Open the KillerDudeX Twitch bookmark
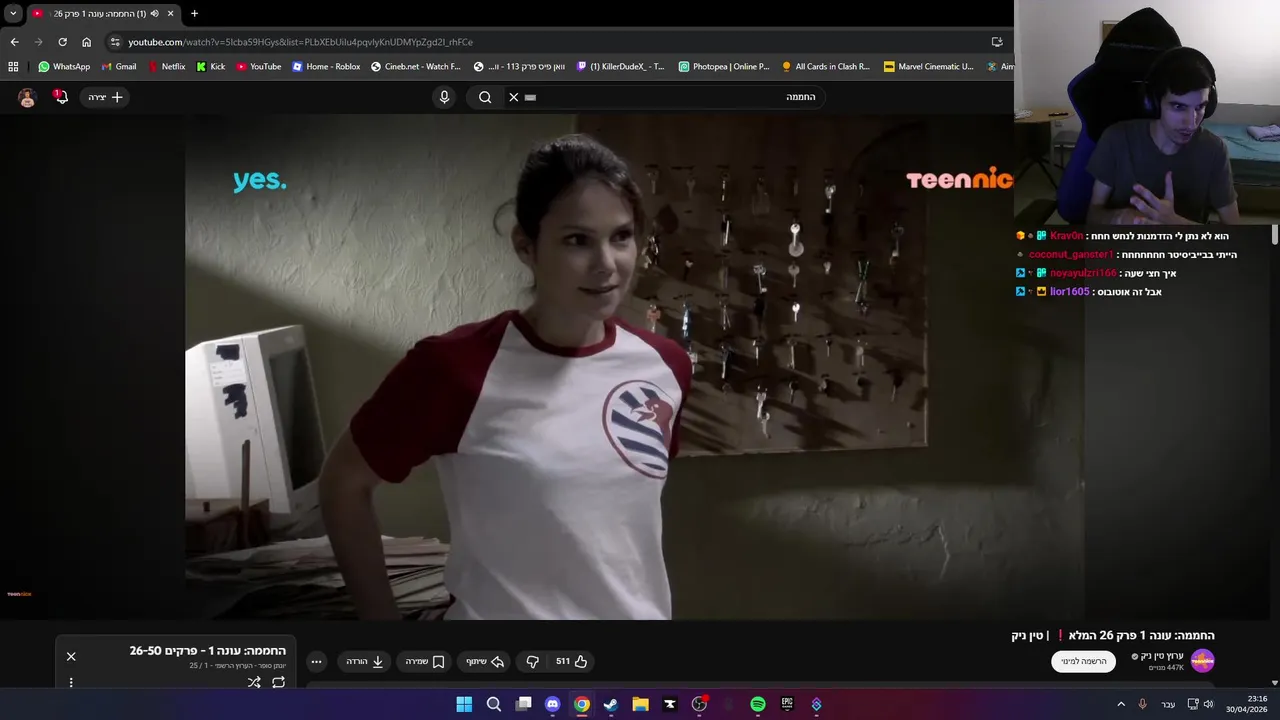The width and height of the screenshot is (1280, 720). (x=621, y=66)
